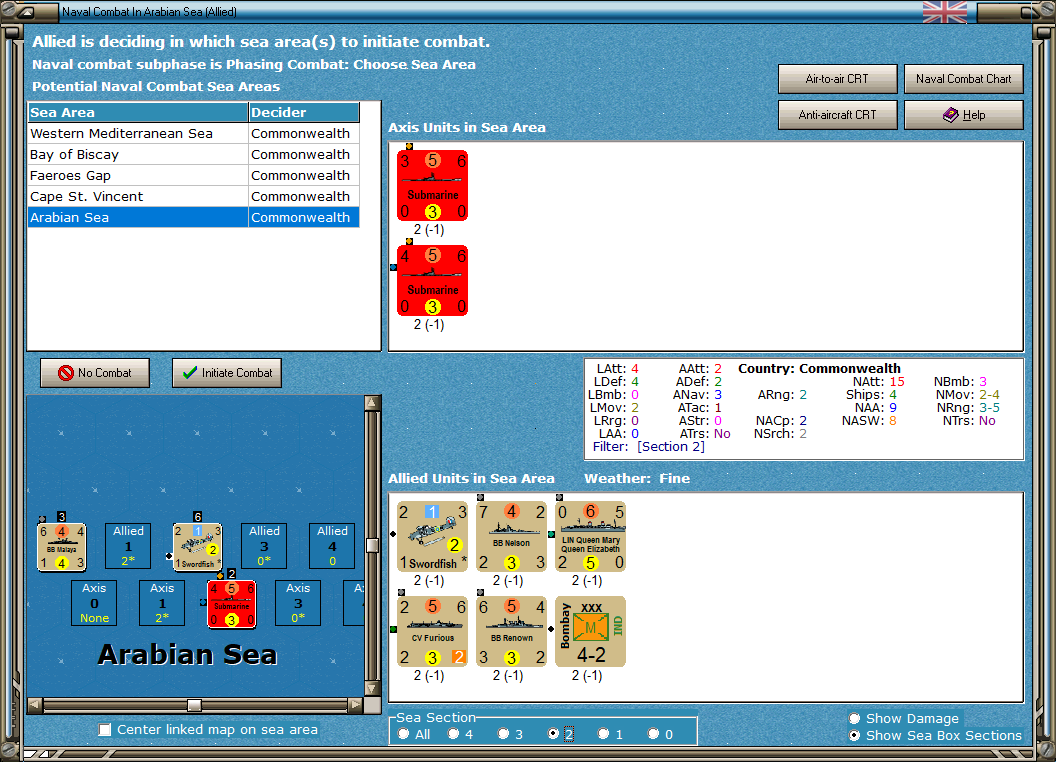Select sea section 1 radio button
The image size is (1056, 762).
603,734
